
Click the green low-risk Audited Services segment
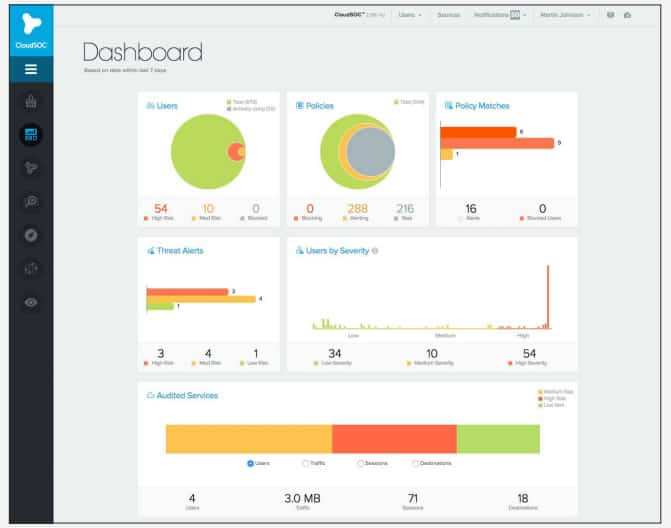pos(498,439)
